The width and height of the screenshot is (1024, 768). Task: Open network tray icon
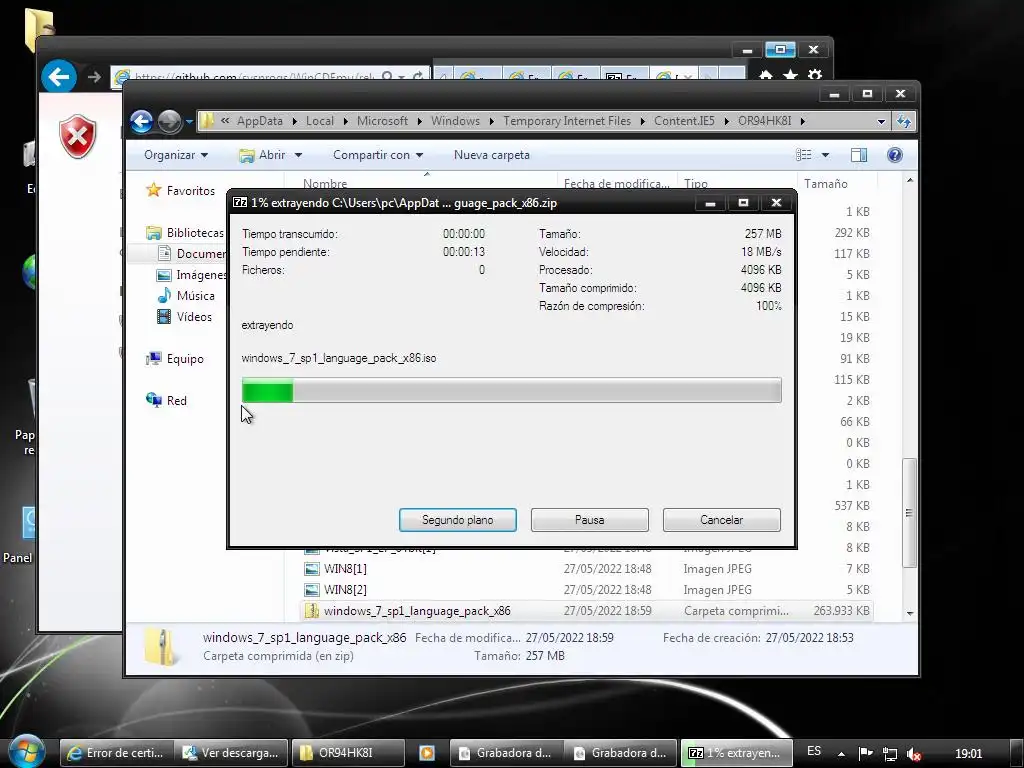point(889,754)
